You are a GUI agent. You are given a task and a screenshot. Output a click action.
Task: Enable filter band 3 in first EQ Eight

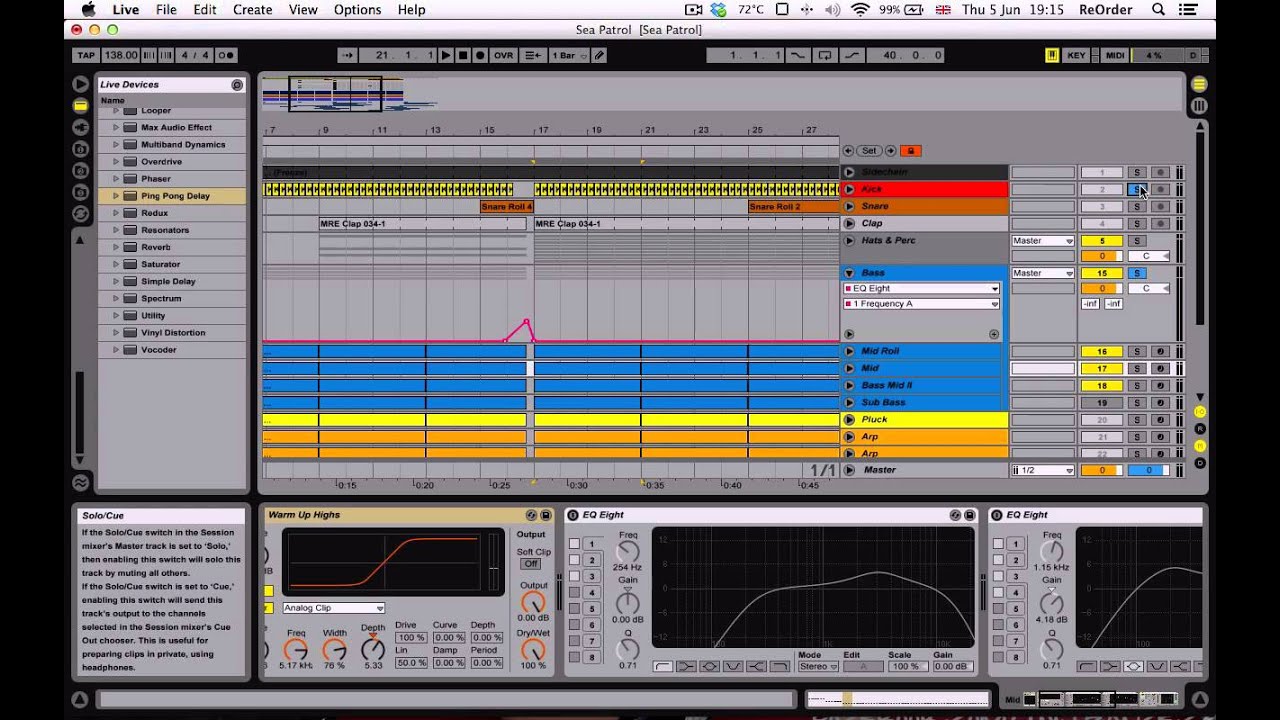pos(574,577)
